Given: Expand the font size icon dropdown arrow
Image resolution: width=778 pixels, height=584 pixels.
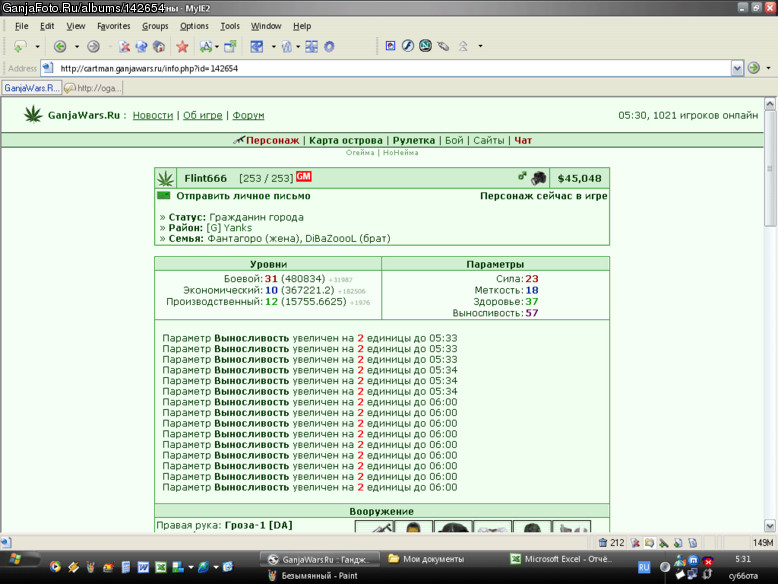Looking at the screenshot, I should point(217,47).
